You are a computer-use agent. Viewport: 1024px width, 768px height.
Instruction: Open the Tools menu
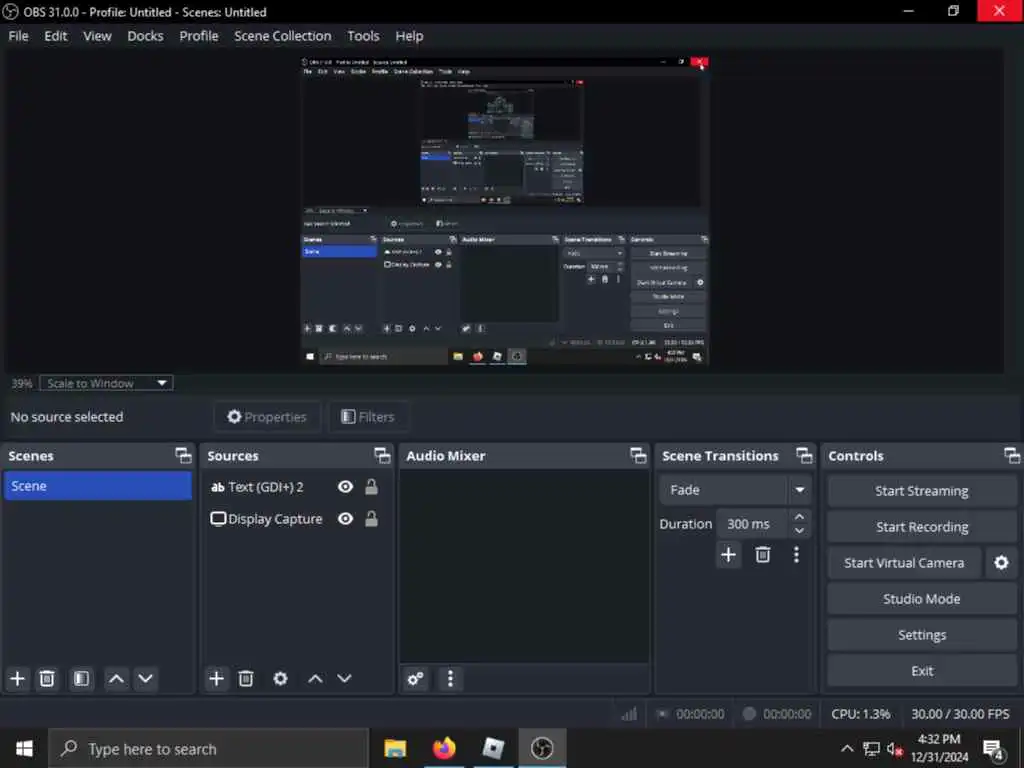point(362,36)
